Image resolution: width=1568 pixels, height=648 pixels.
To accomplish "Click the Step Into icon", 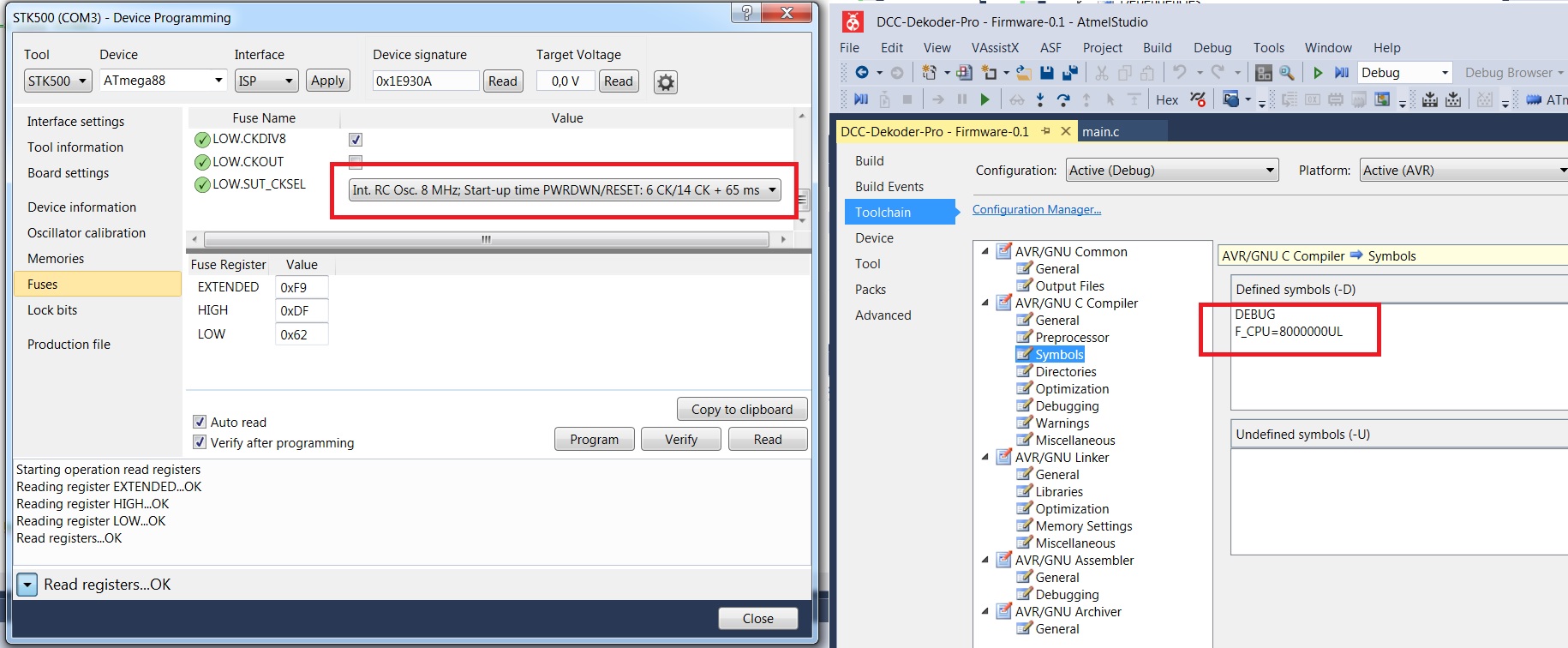I will 1040,99.
